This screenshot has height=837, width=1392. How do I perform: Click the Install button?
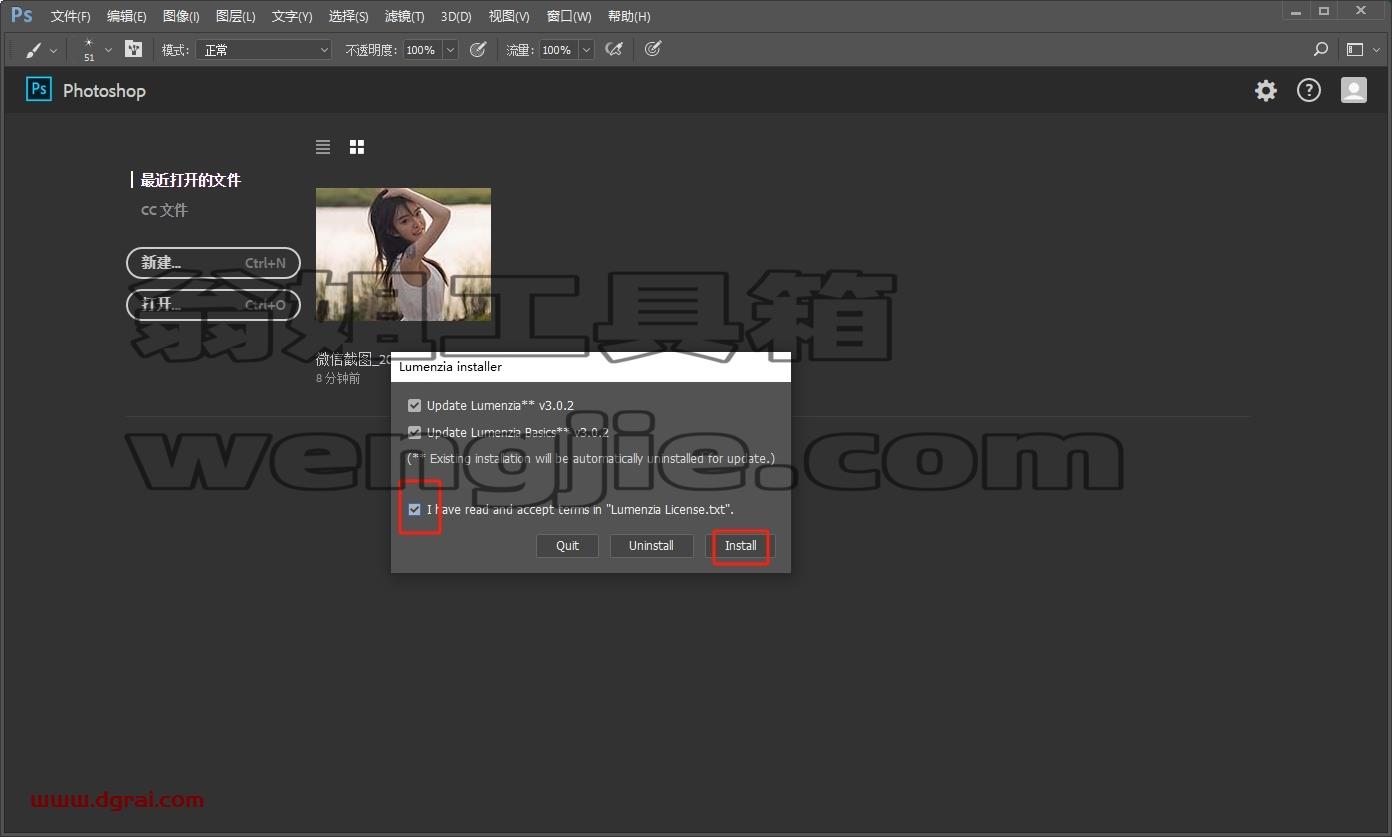741,546
